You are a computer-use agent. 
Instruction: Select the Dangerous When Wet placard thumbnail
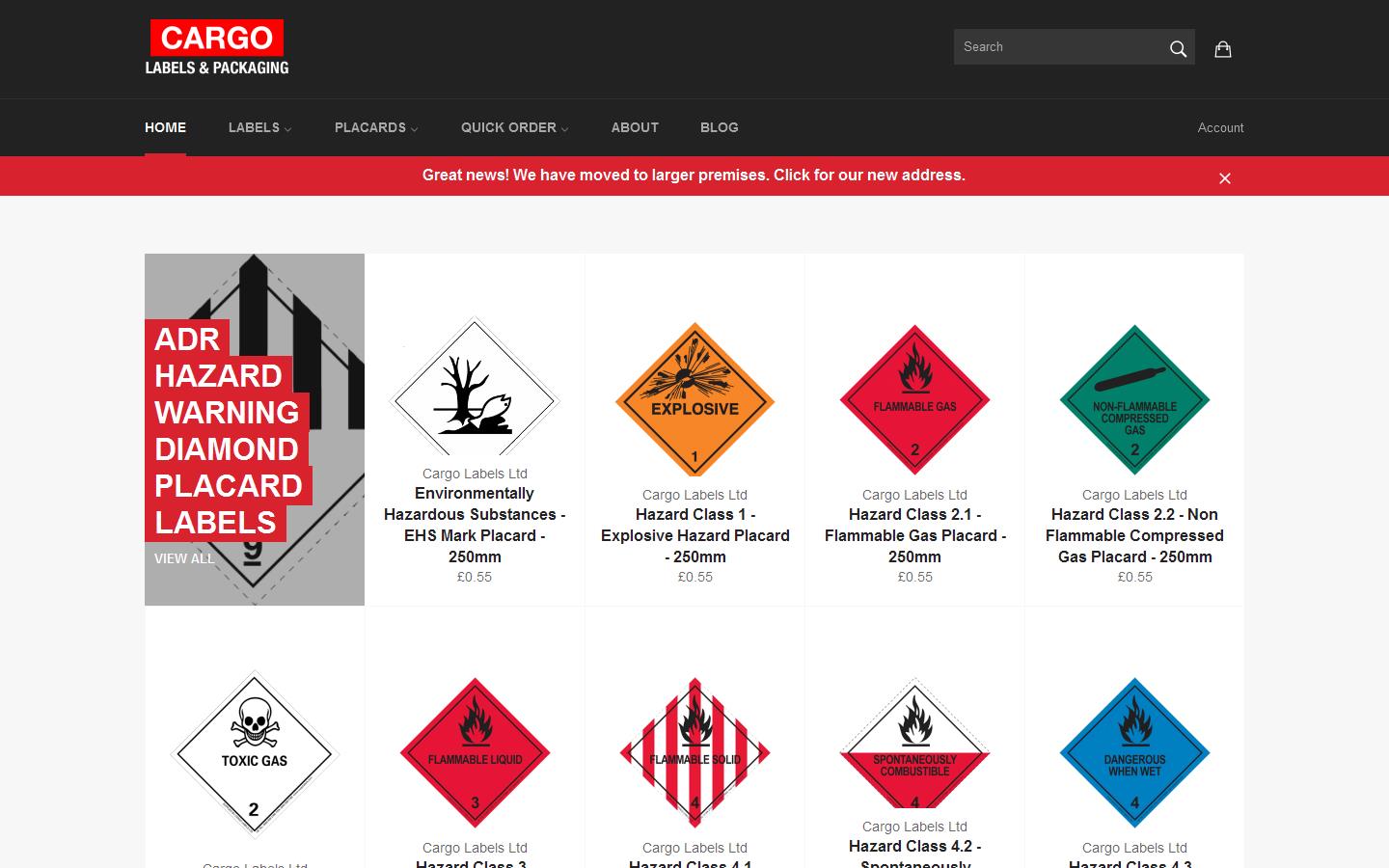click(x=1134, y=753)
